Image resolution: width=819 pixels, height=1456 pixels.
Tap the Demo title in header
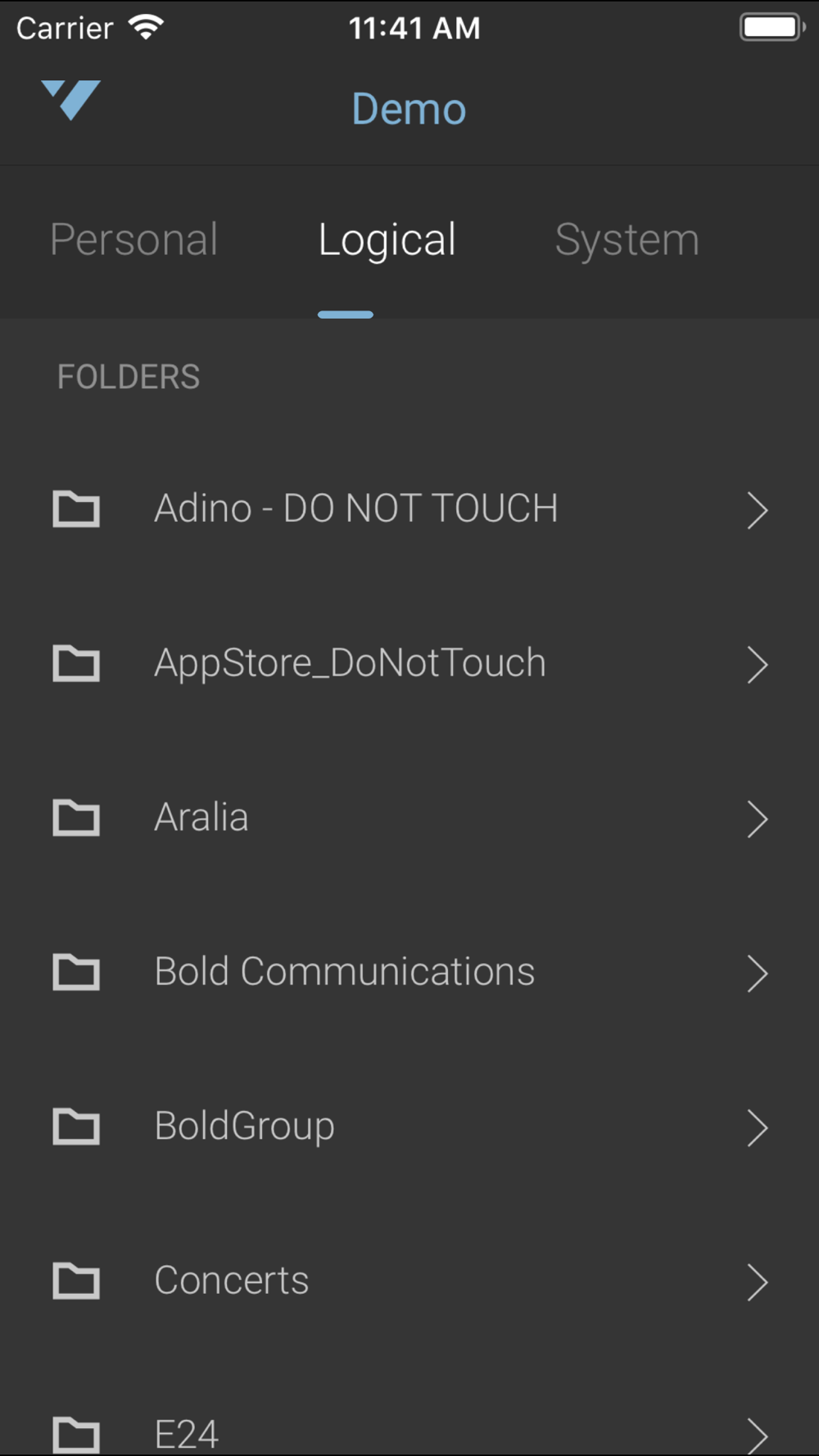tap(409, 109)
